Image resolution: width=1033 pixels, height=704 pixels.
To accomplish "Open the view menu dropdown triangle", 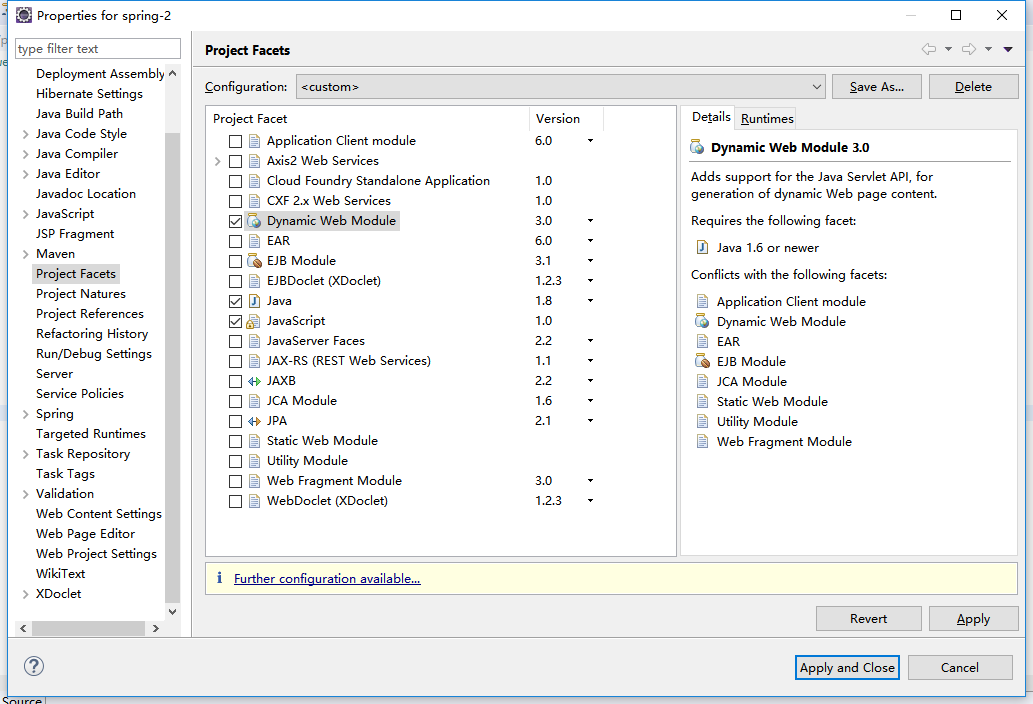I will 1007,49.
